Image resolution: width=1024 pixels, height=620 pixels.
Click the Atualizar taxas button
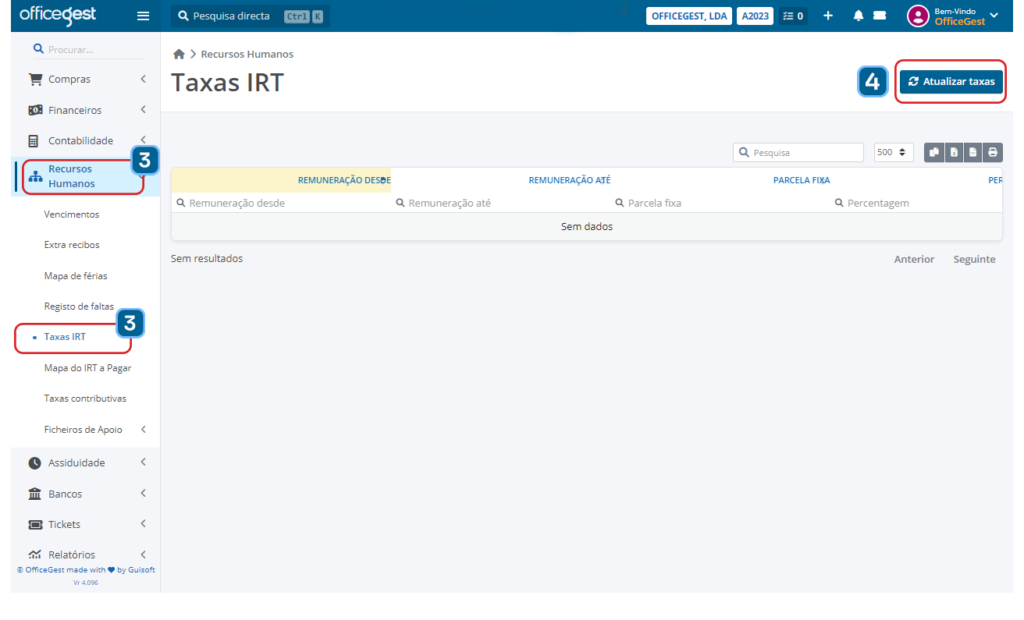tap(951, 82)
